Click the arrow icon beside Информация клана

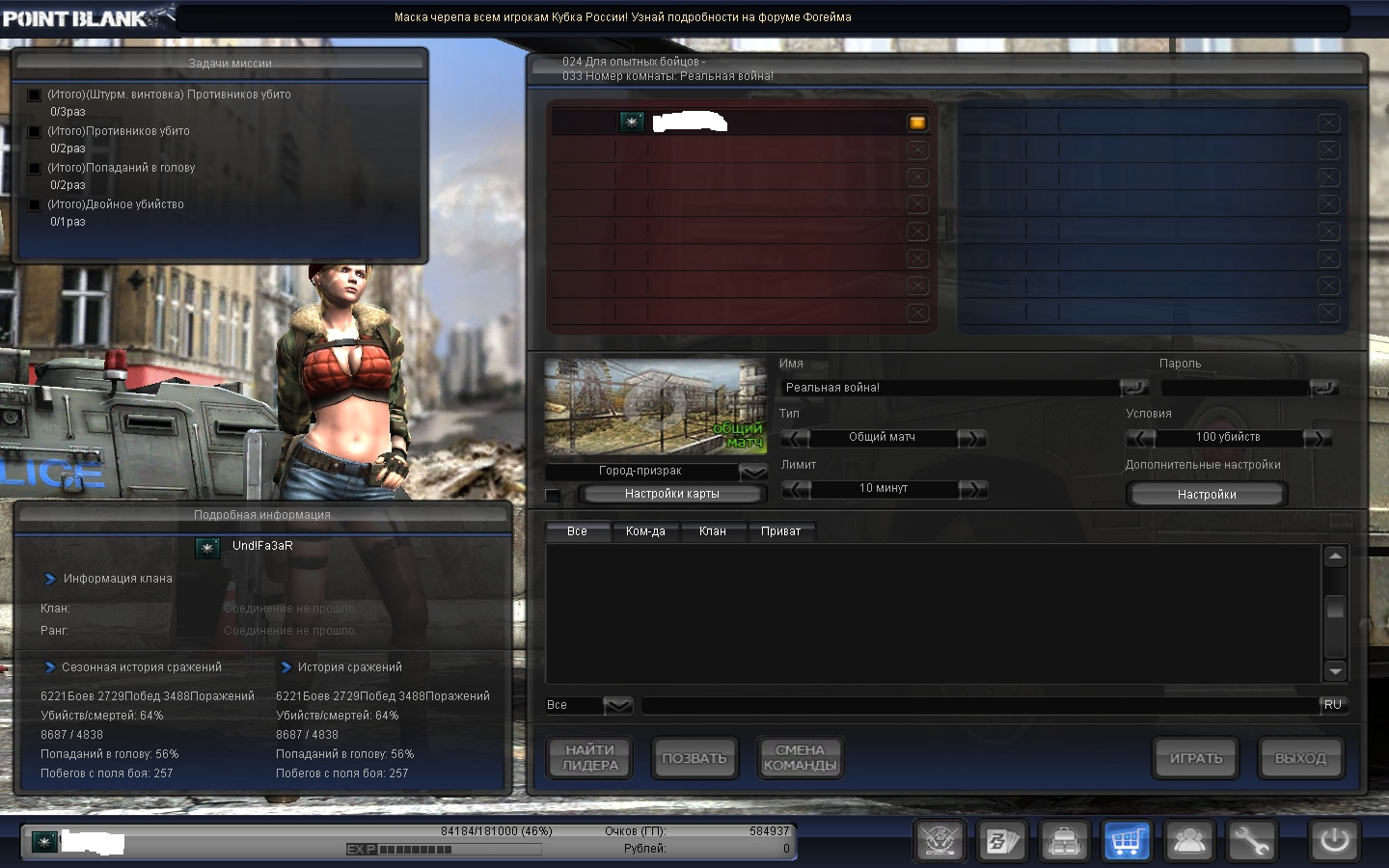pos(50,579)
